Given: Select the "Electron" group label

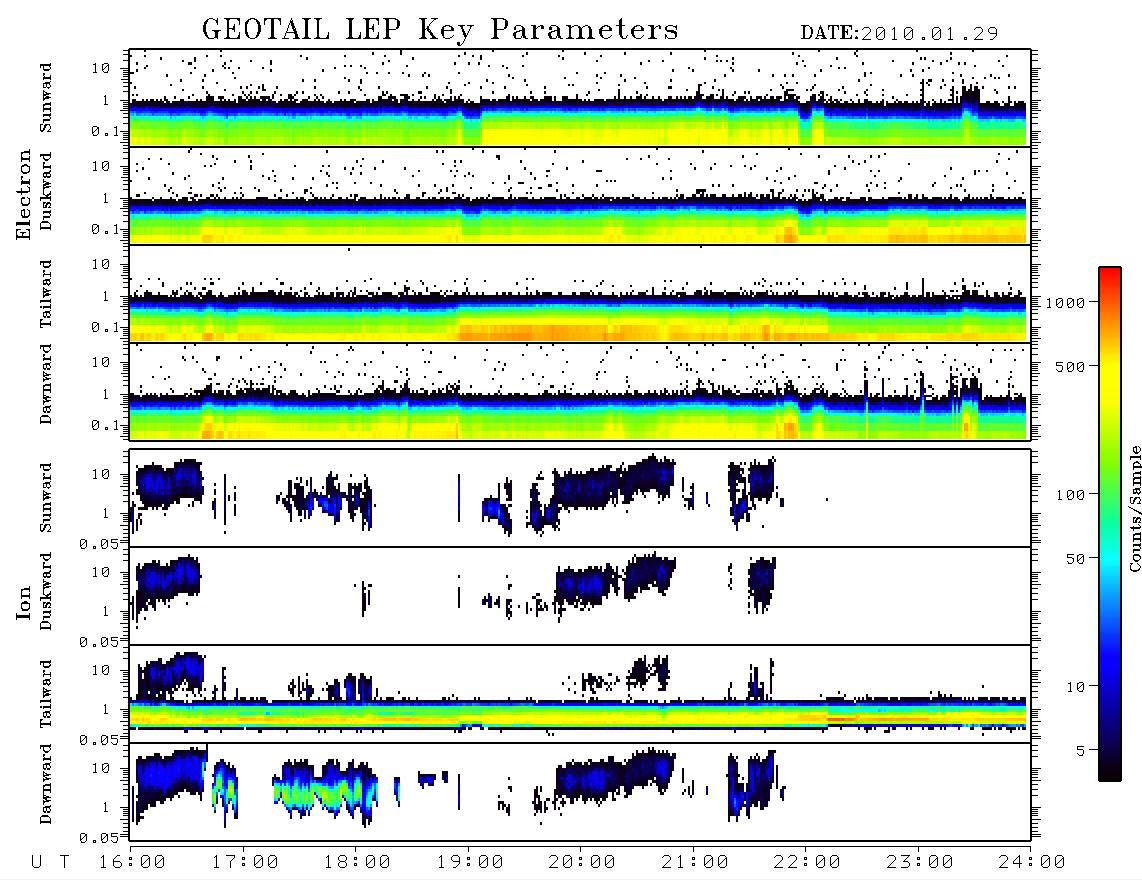Looking at the screenshot, I should (x=24, y=195).
